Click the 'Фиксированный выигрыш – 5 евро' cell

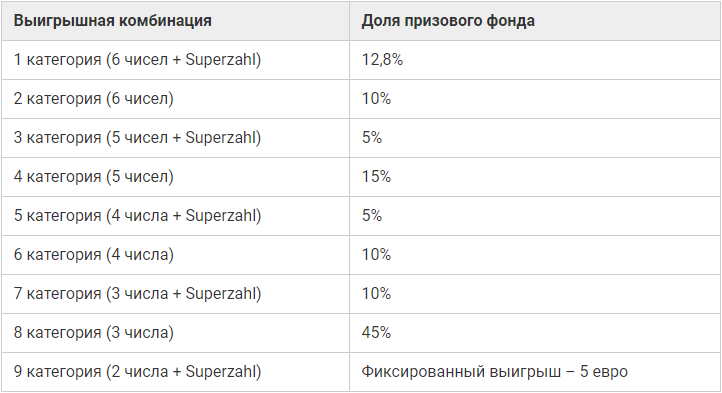(x=535, y=372)
